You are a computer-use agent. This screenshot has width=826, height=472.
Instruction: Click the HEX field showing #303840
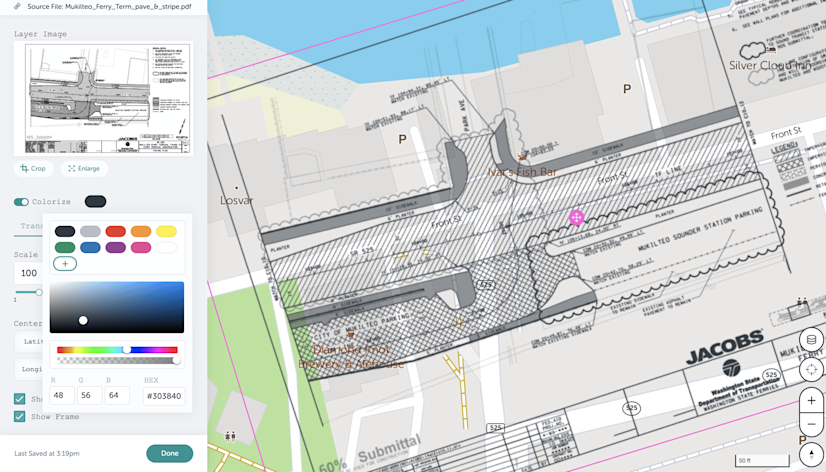click(164, 396)
